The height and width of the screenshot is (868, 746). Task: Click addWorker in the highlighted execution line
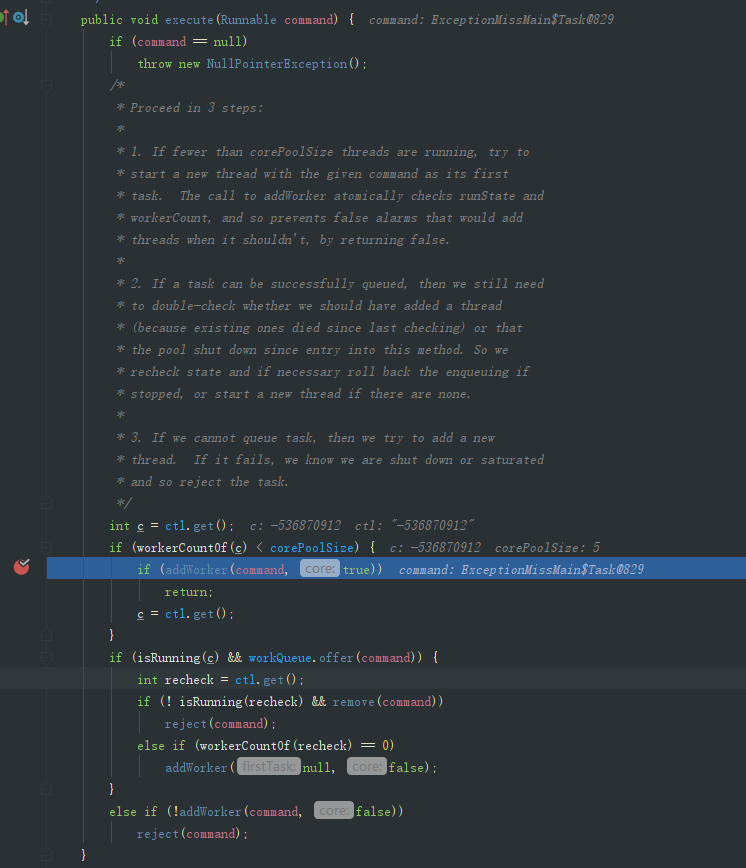click(196, 570)
